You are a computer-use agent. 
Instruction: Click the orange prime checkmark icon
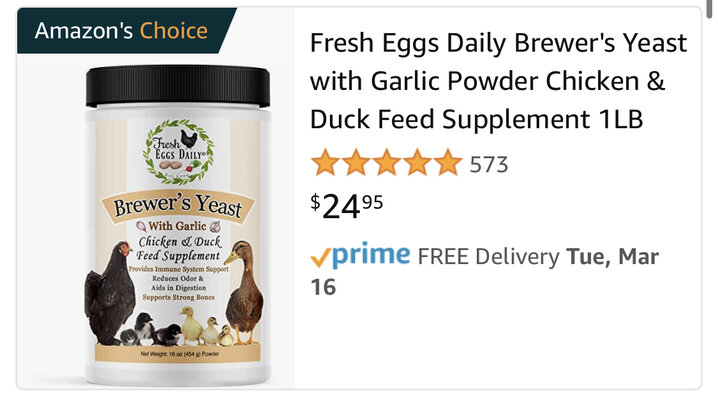tap(320, 258)
